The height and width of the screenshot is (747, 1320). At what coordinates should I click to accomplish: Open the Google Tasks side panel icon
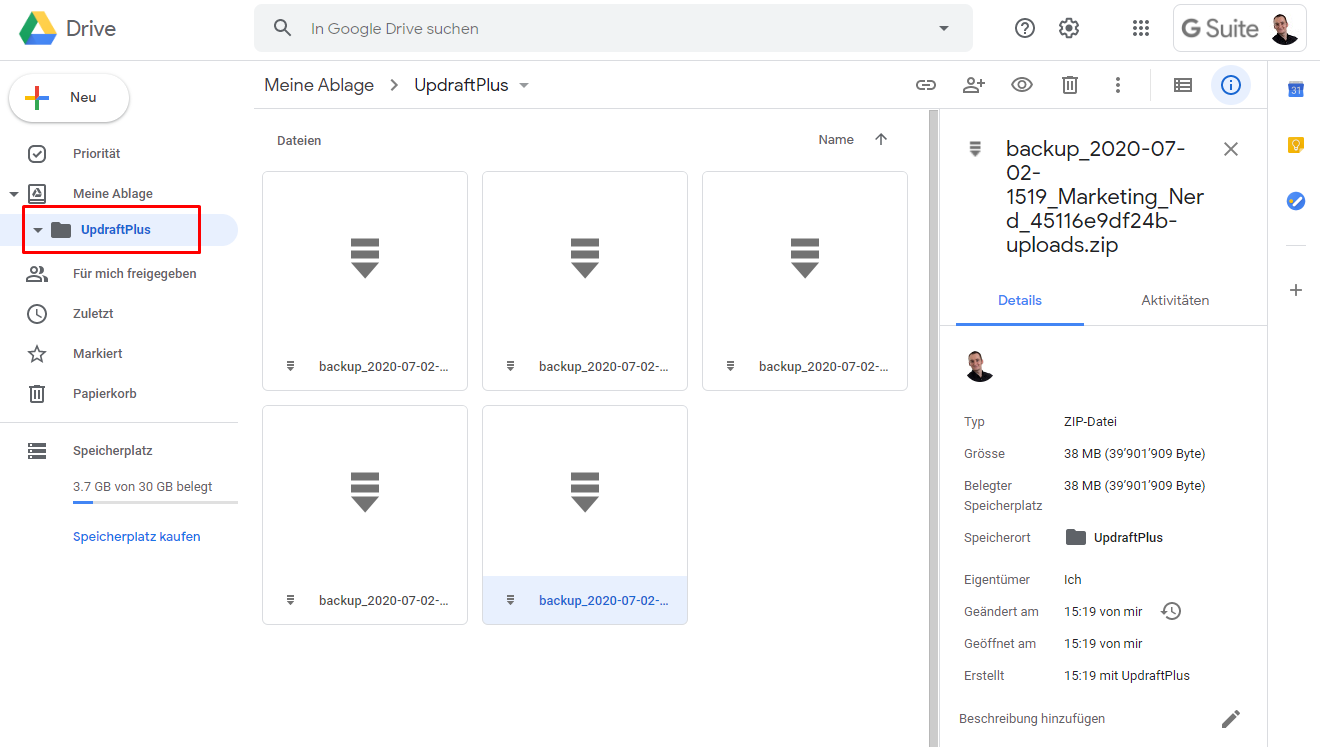[1296, 201]
